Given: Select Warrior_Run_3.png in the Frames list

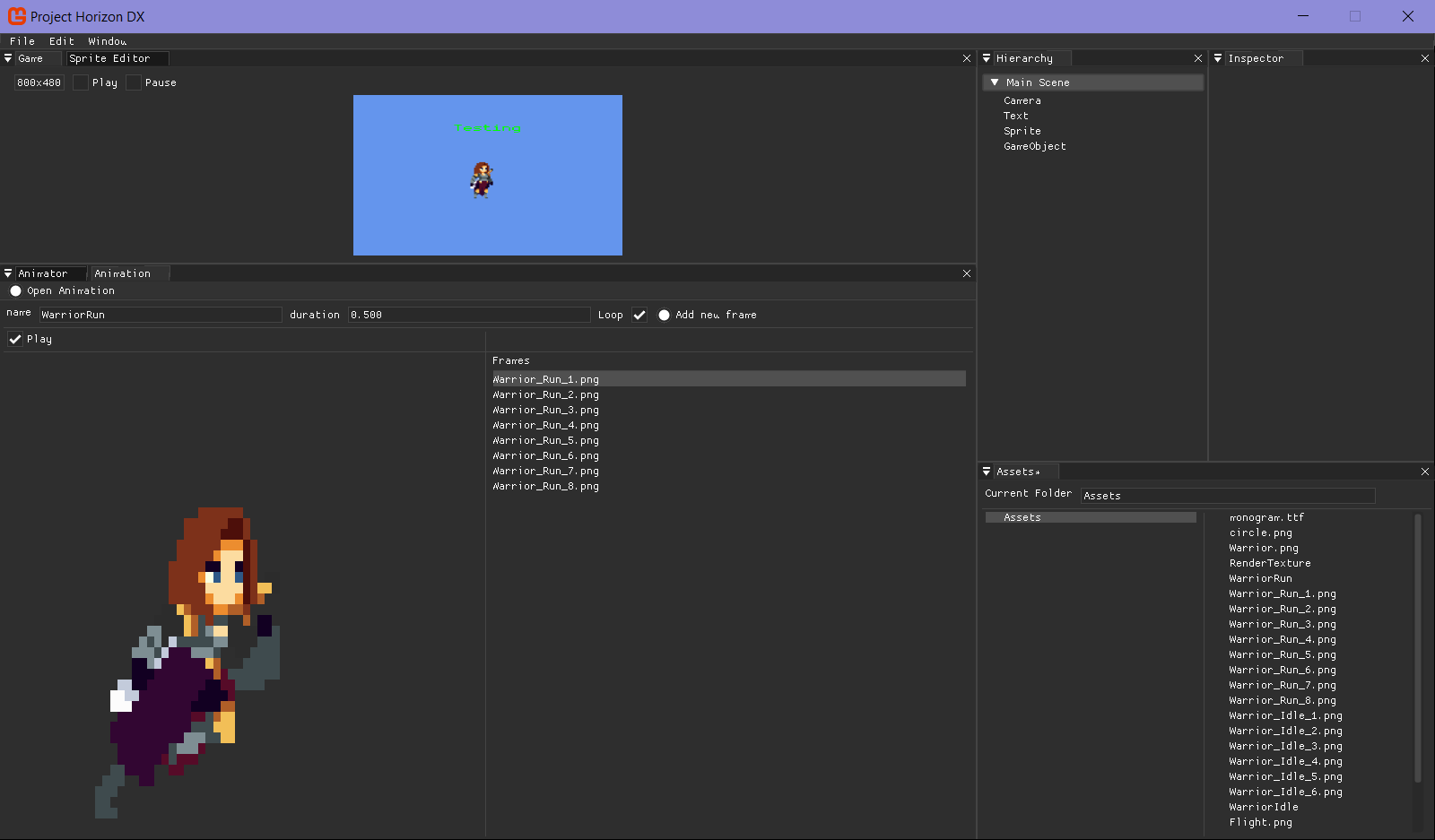Looking at the screenshot, I should click(x=545, y=410).
